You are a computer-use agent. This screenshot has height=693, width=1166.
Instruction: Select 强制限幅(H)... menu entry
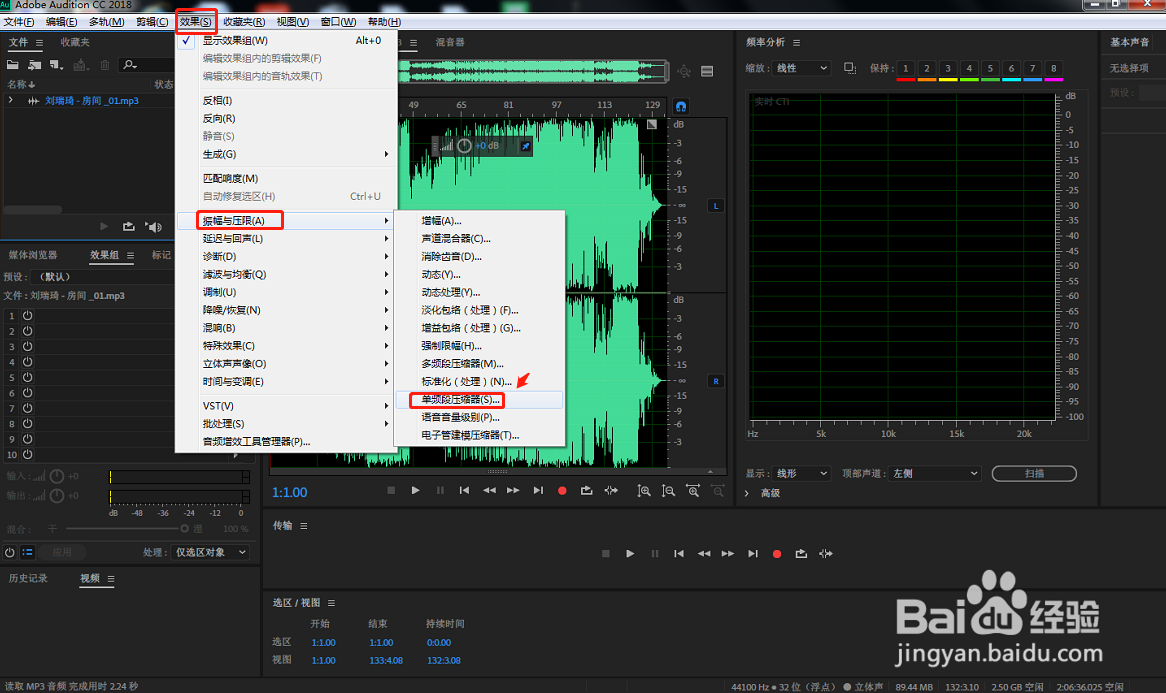(x=479, y=346)
